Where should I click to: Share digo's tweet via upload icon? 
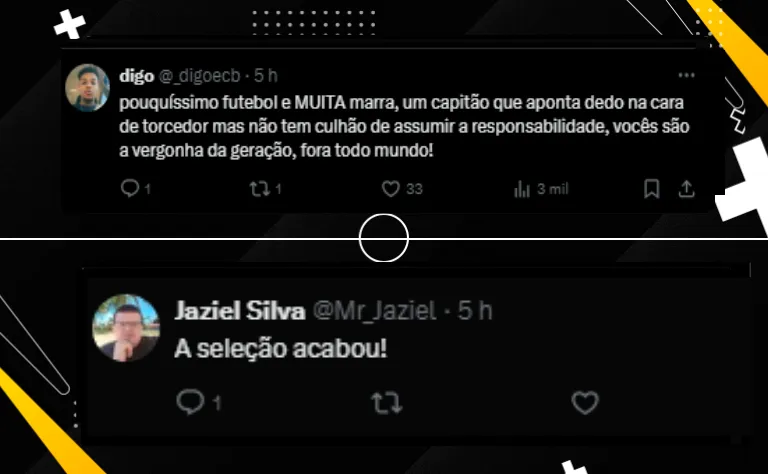(x=687, y=189)
